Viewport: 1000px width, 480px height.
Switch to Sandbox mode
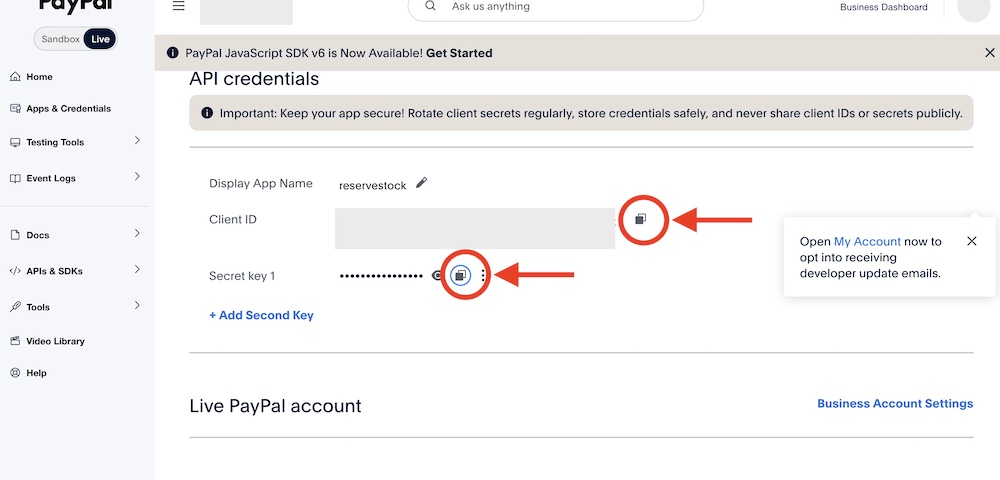coord(59,39)
